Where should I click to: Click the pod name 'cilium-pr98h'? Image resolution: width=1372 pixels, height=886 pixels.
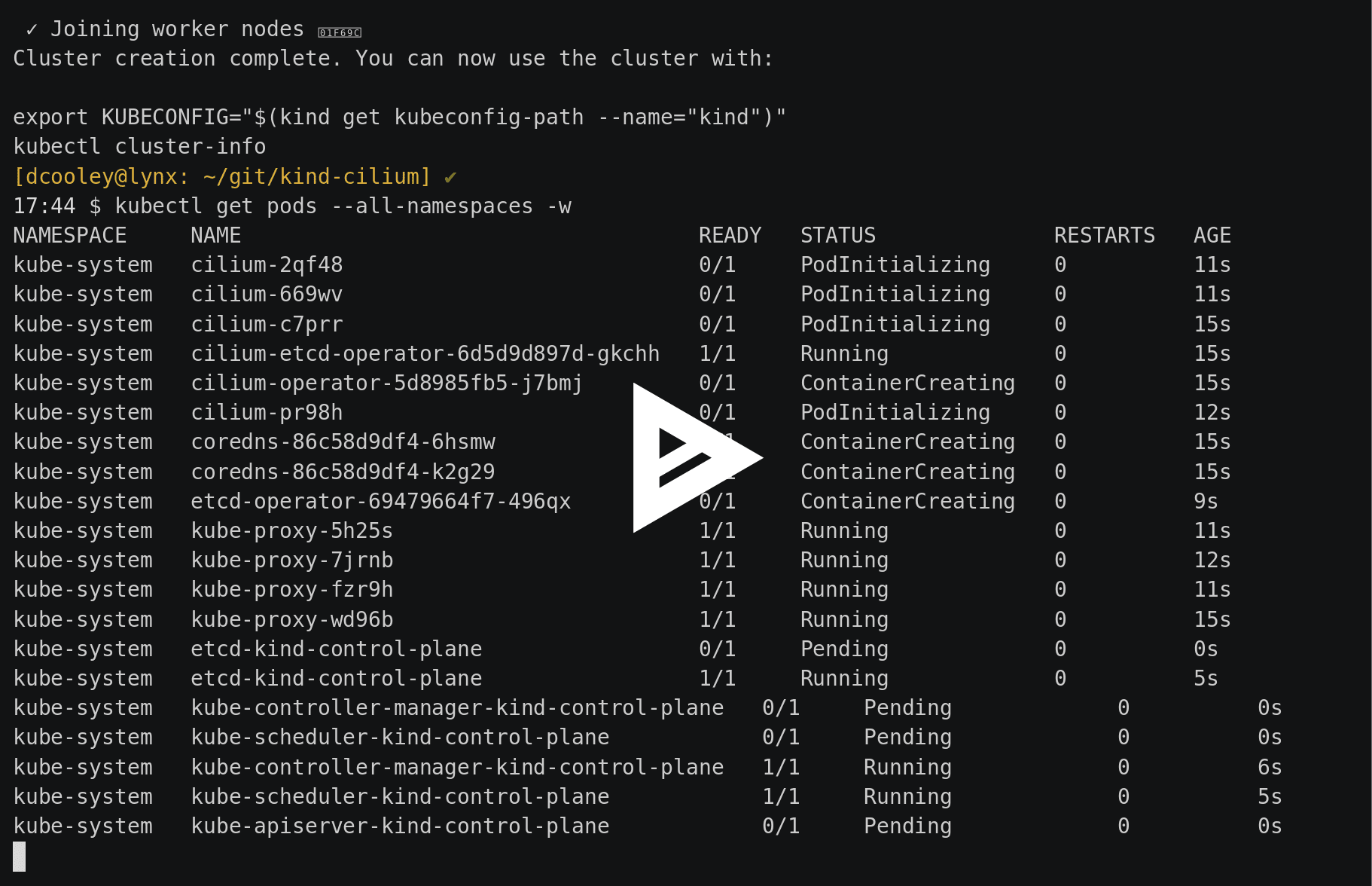tap(267, 413)
